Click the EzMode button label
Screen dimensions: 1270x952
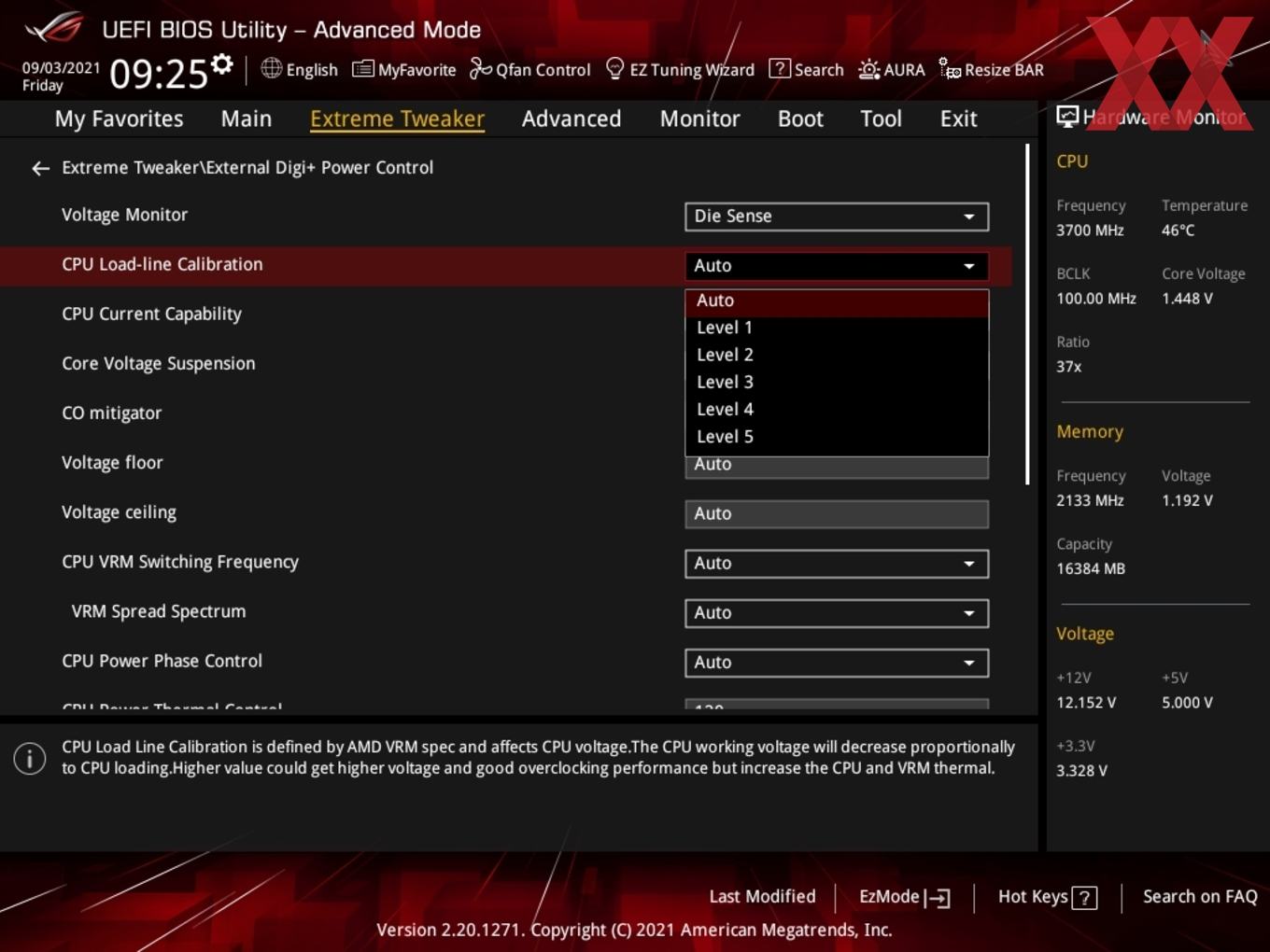pos(889,897)
